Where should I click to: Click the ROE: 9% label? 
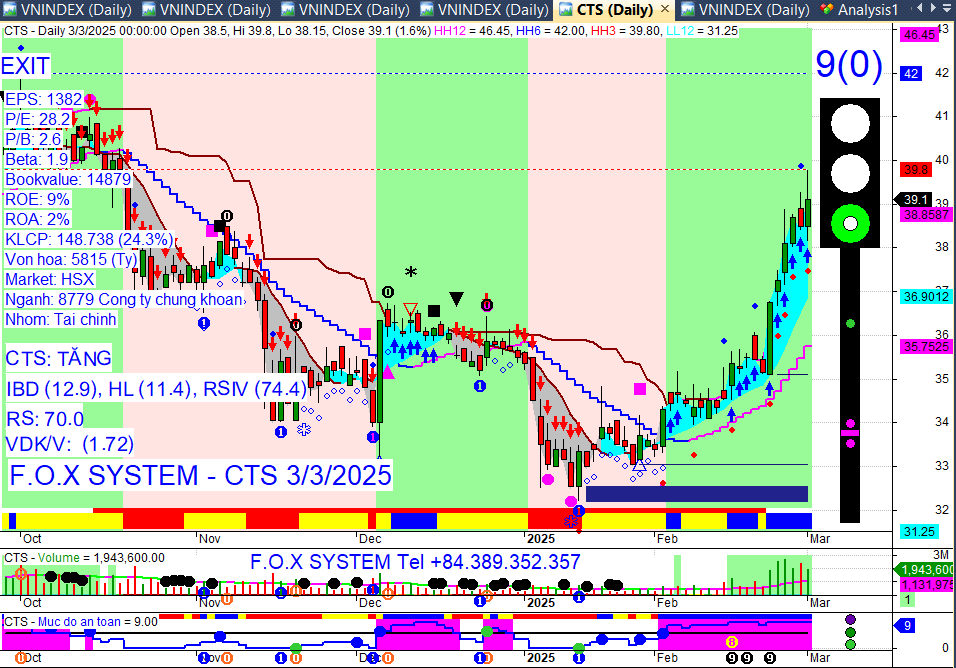(37, 199)
